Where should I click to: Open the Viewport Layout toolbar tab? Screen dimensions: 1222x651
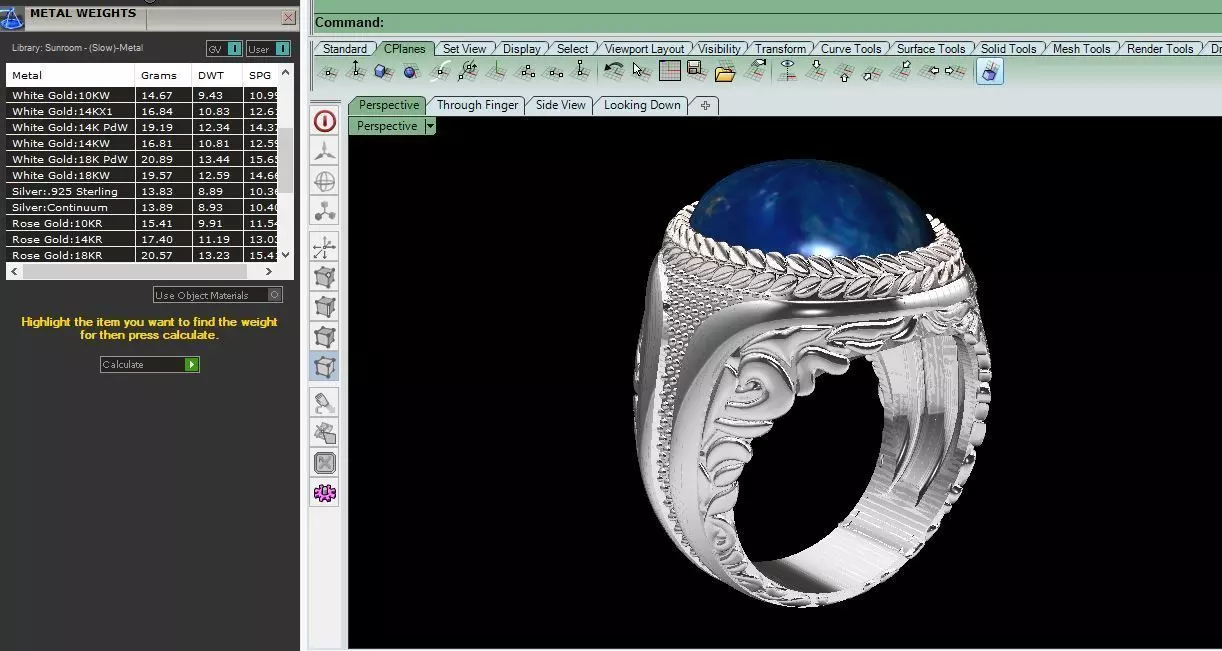(x=645, y=48)
